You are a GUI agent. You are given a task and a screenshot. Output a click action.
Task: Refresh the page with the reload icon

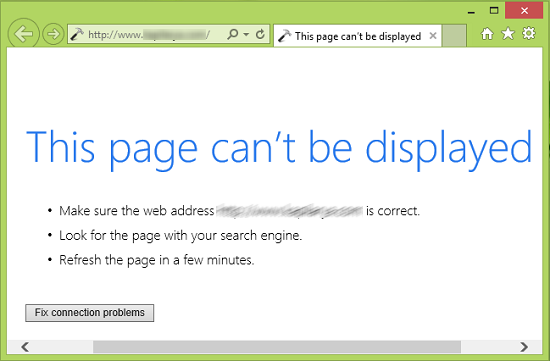pyautogui.click(x=260, y=34)
